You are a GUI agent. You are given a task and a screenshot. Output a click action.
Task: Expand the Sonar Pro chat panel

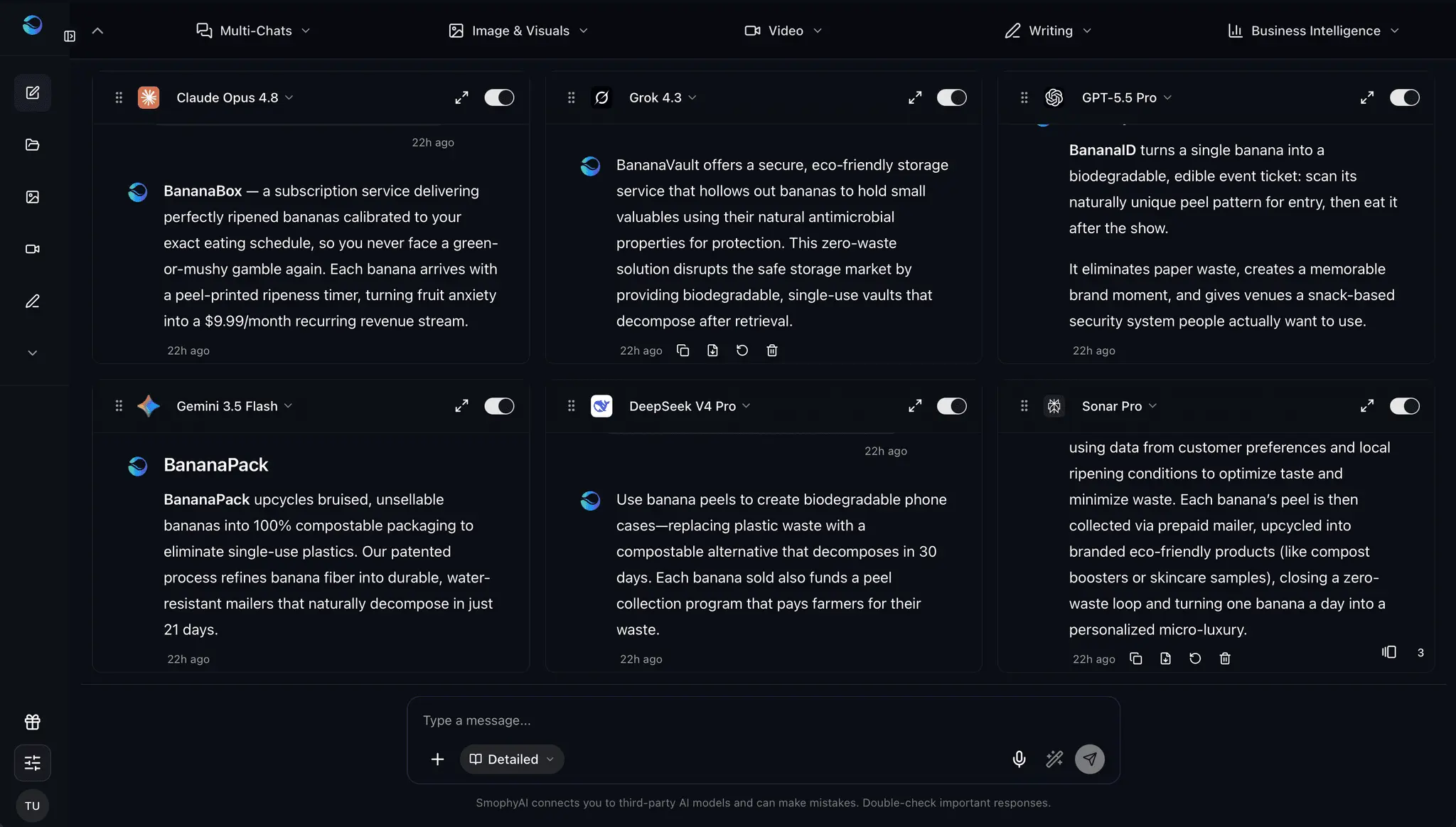coord(1367,406)
